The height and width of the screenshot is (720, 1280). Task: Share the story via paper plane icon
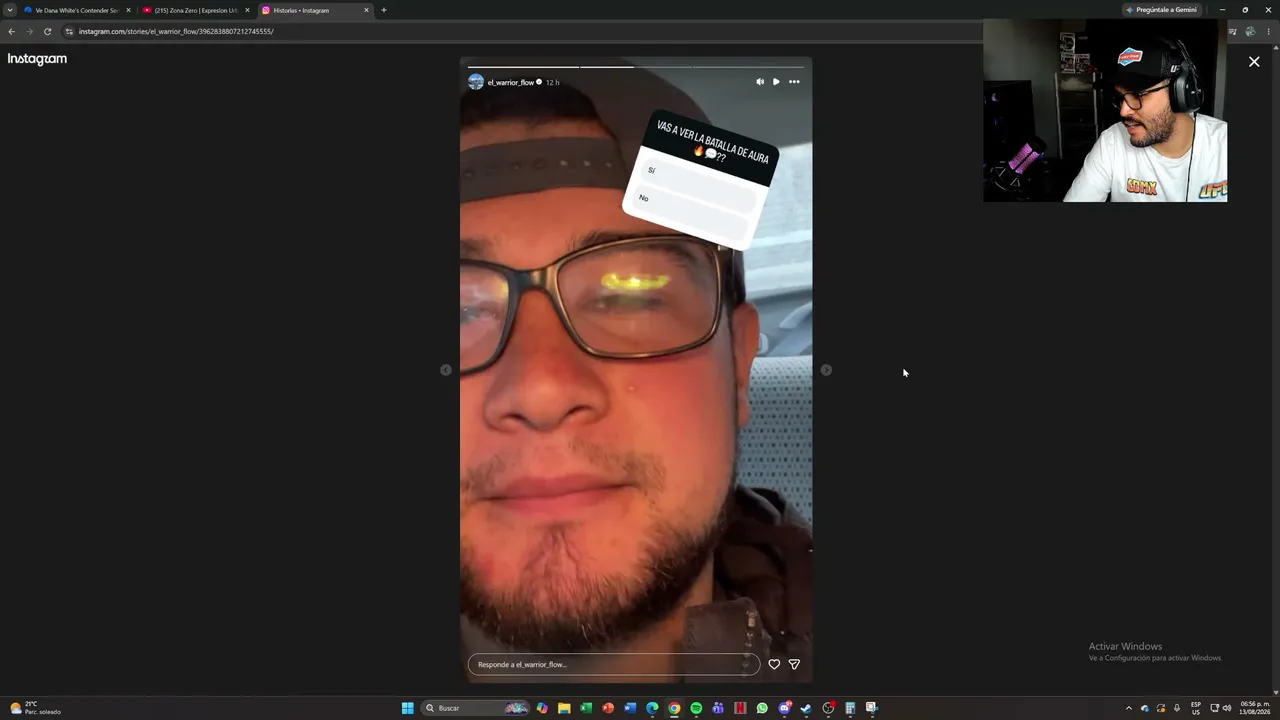pos(794,664)
